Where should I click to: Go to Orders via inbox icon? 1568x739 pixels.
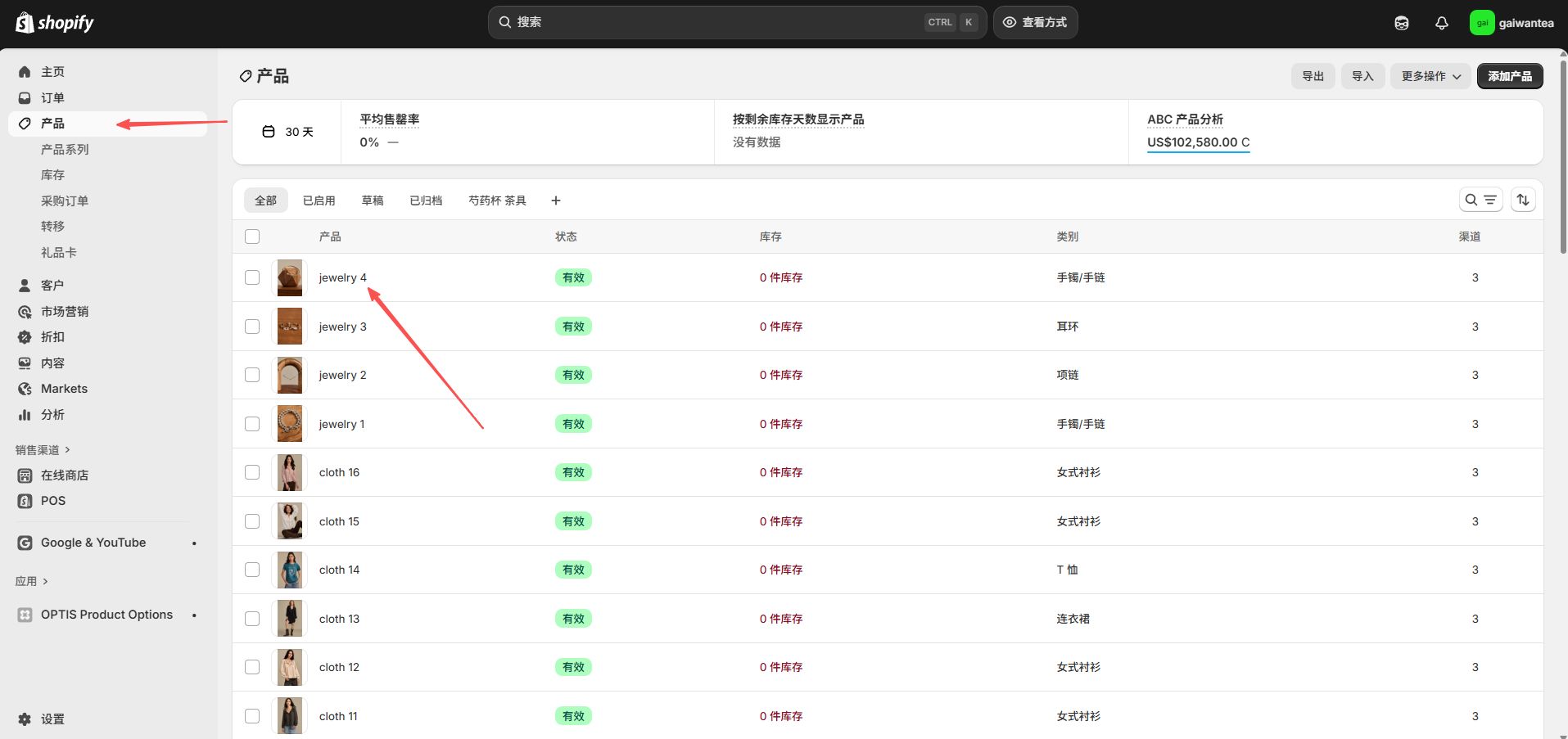point(25,97)
